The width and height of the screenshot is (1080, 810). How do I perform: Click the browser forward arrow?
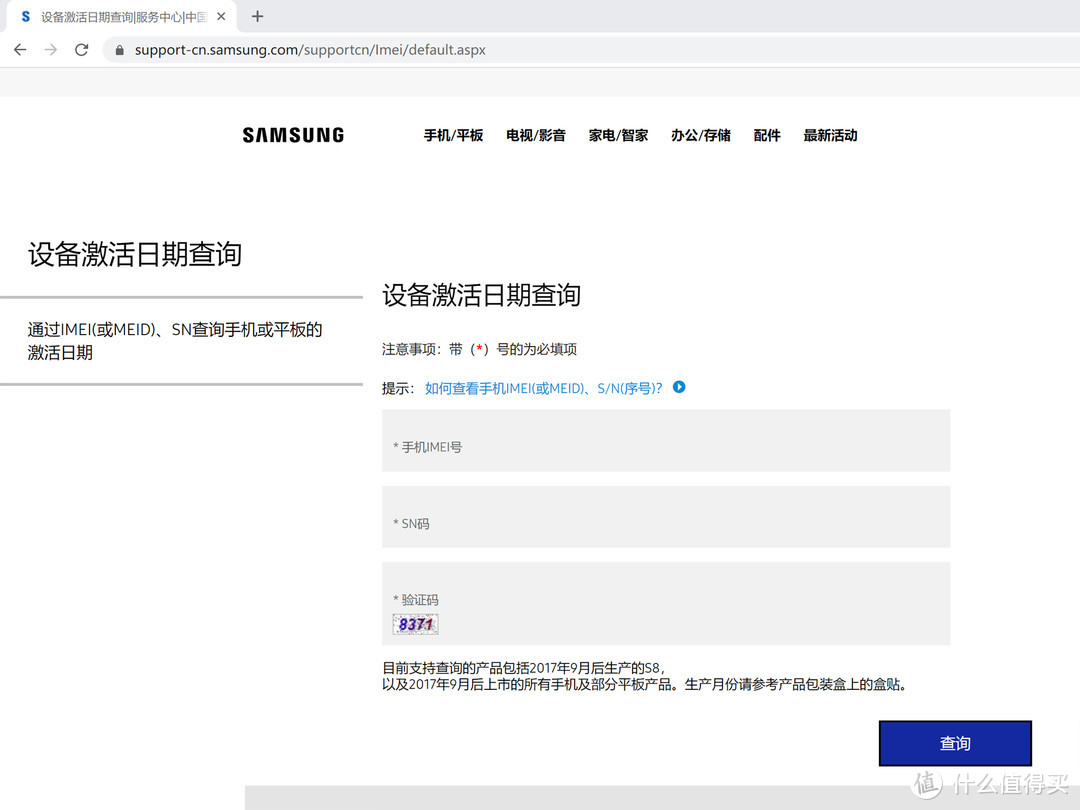50,50
